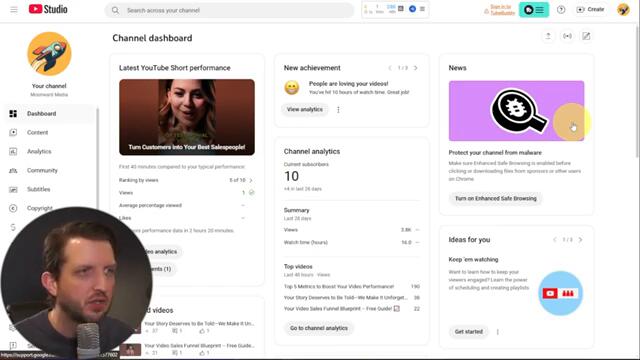Click Go to channel analytics button

319,328
